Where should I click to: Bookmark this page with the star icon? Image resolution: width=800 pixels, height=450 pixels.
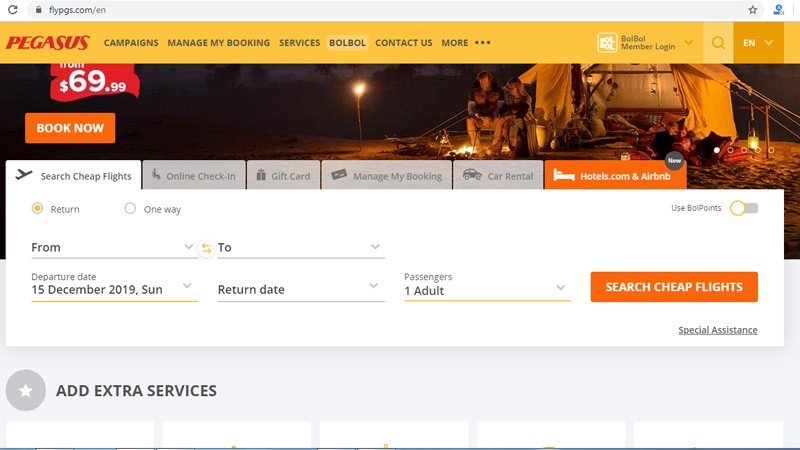pyautogui.click(x=753, y=10)
